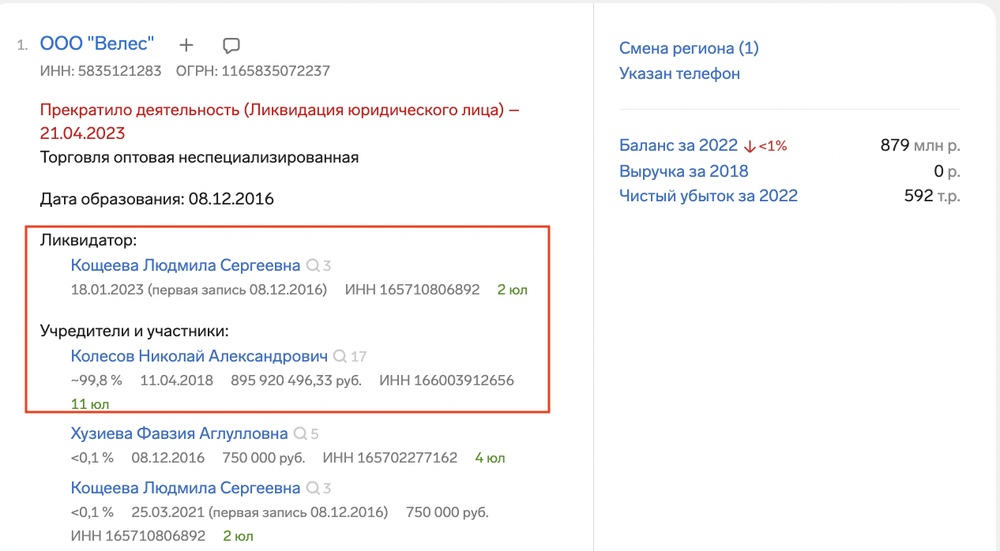
Task: Click the plus icon next to ООО "Велес"
Action: tap(186, 45)
